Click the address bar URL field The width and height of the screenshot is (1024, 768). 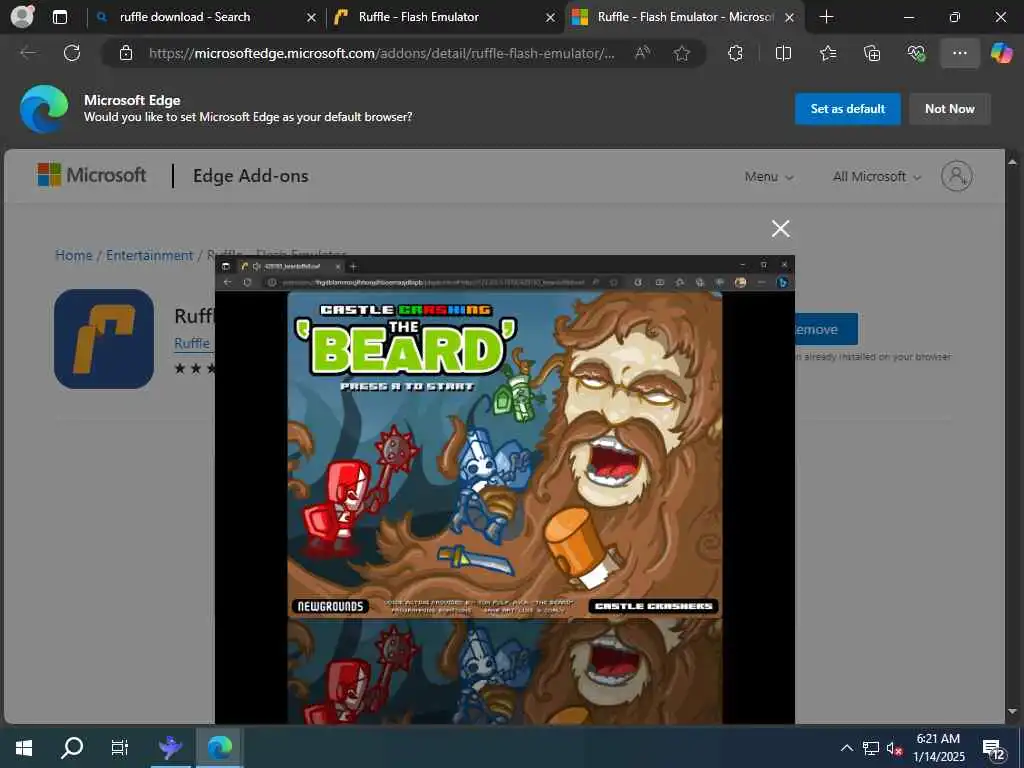tap(381, 54)
